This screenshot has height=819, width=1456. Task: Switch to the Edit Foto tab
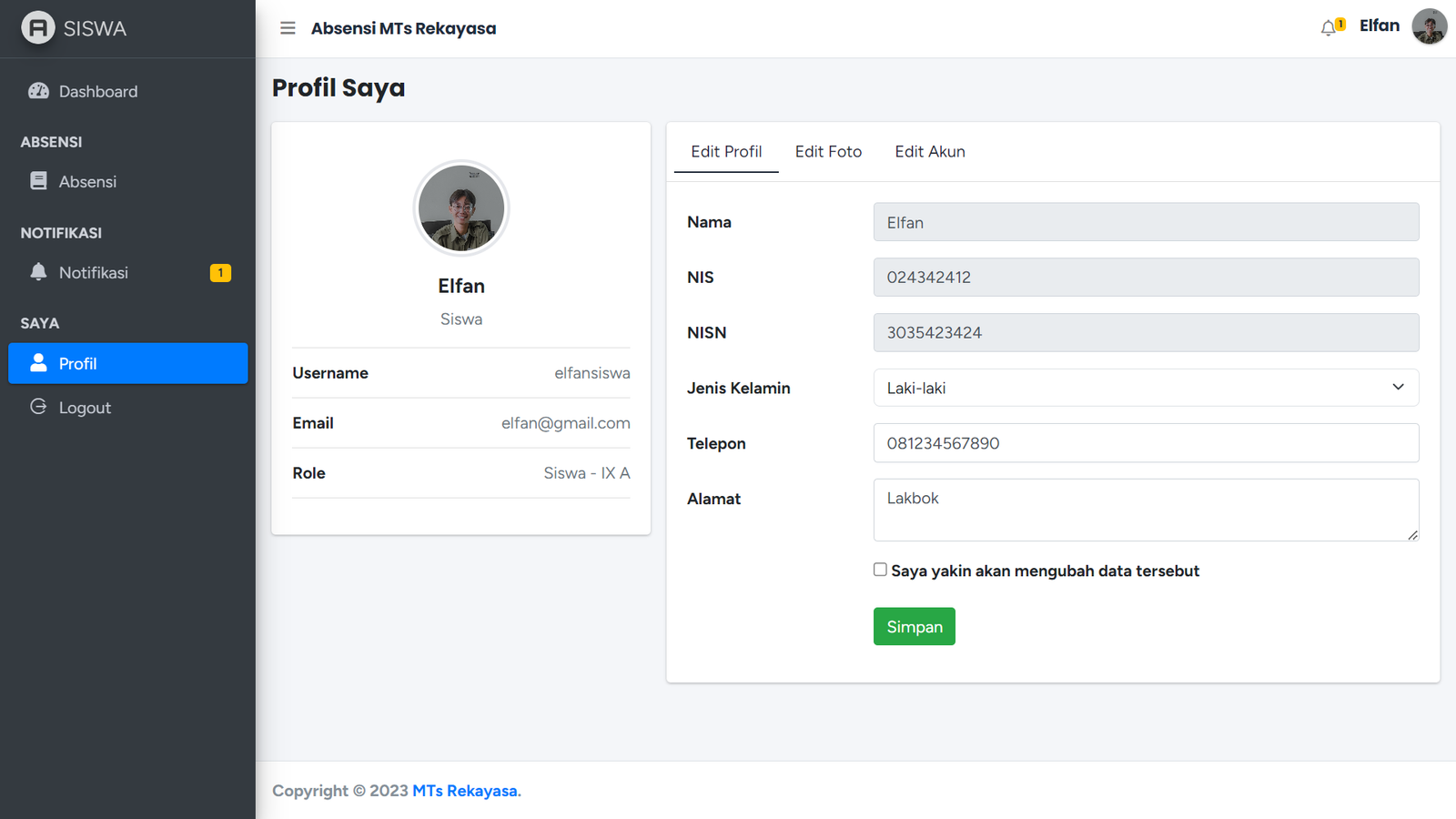coord(828,152)
